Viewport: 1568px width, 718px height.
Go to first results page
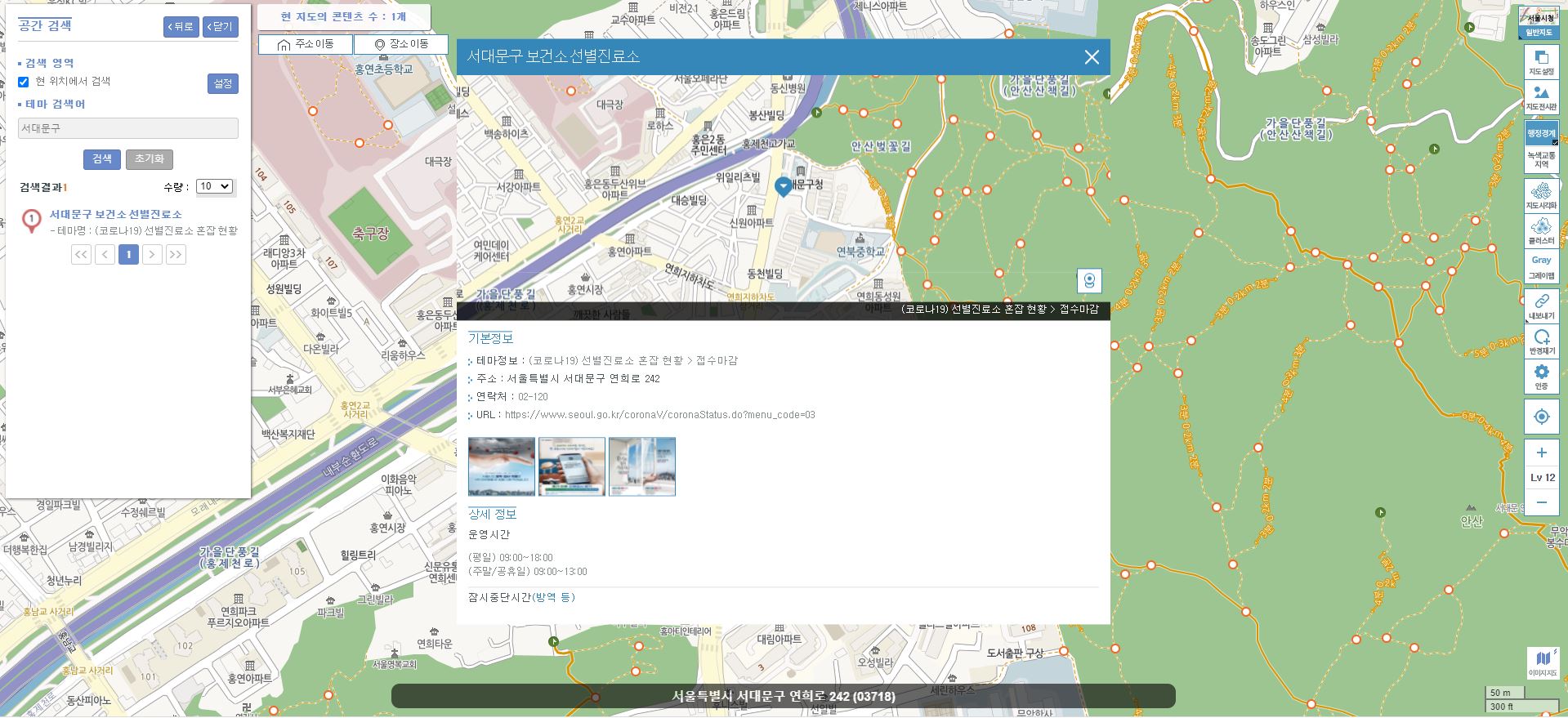81,255
